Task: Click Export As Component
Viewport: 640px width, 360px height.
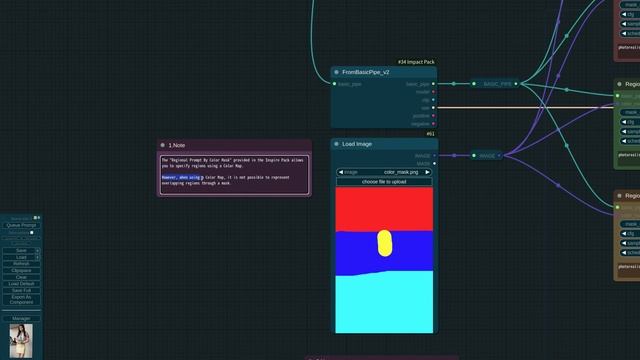Action: pyautogui.click(x=21, y=300)
